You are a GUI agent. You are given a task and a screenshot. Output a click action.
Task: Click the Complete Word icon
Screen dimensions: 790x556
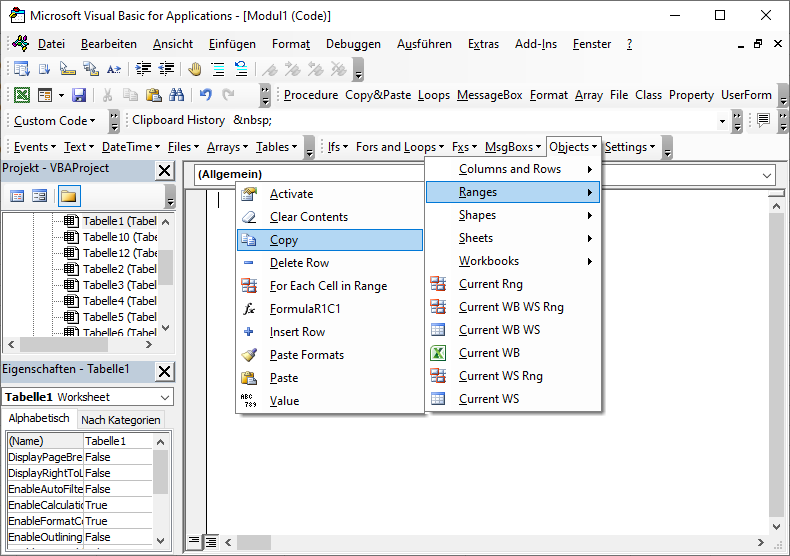tap(114, 69)
